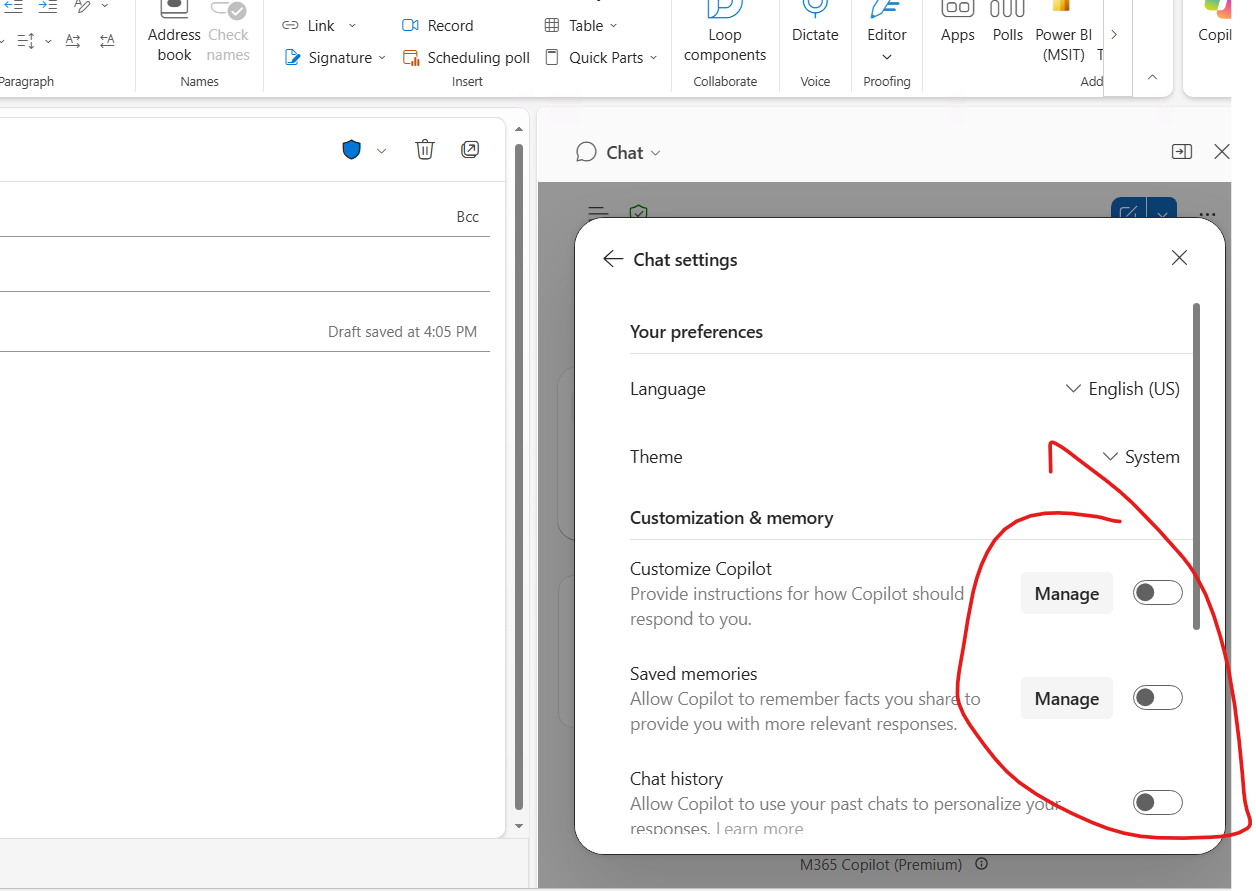
Task: Open the Editor proofing tool
Action: coord(887,22)
